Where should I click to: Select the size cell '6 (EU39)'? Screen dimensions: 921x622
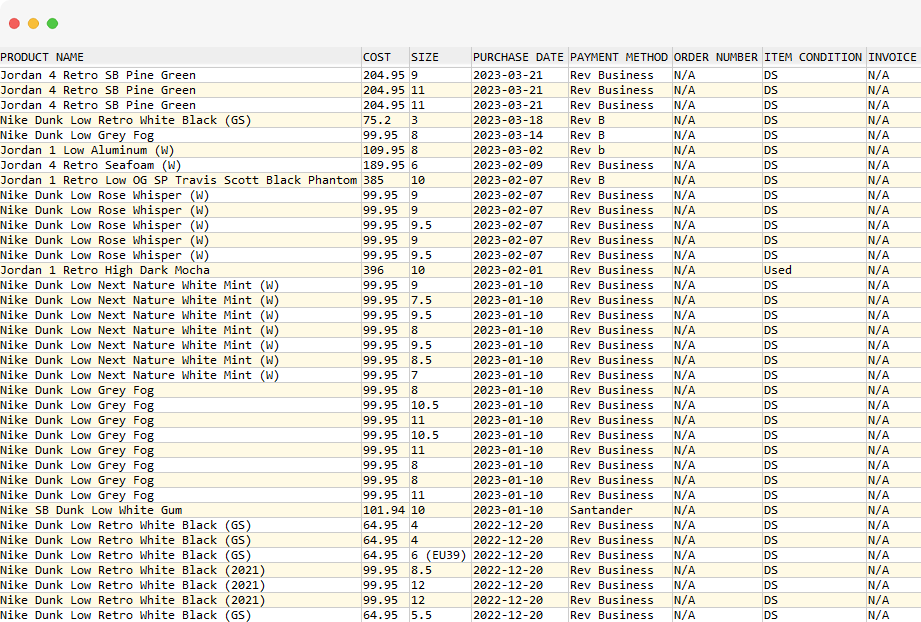tap(438, 555)
